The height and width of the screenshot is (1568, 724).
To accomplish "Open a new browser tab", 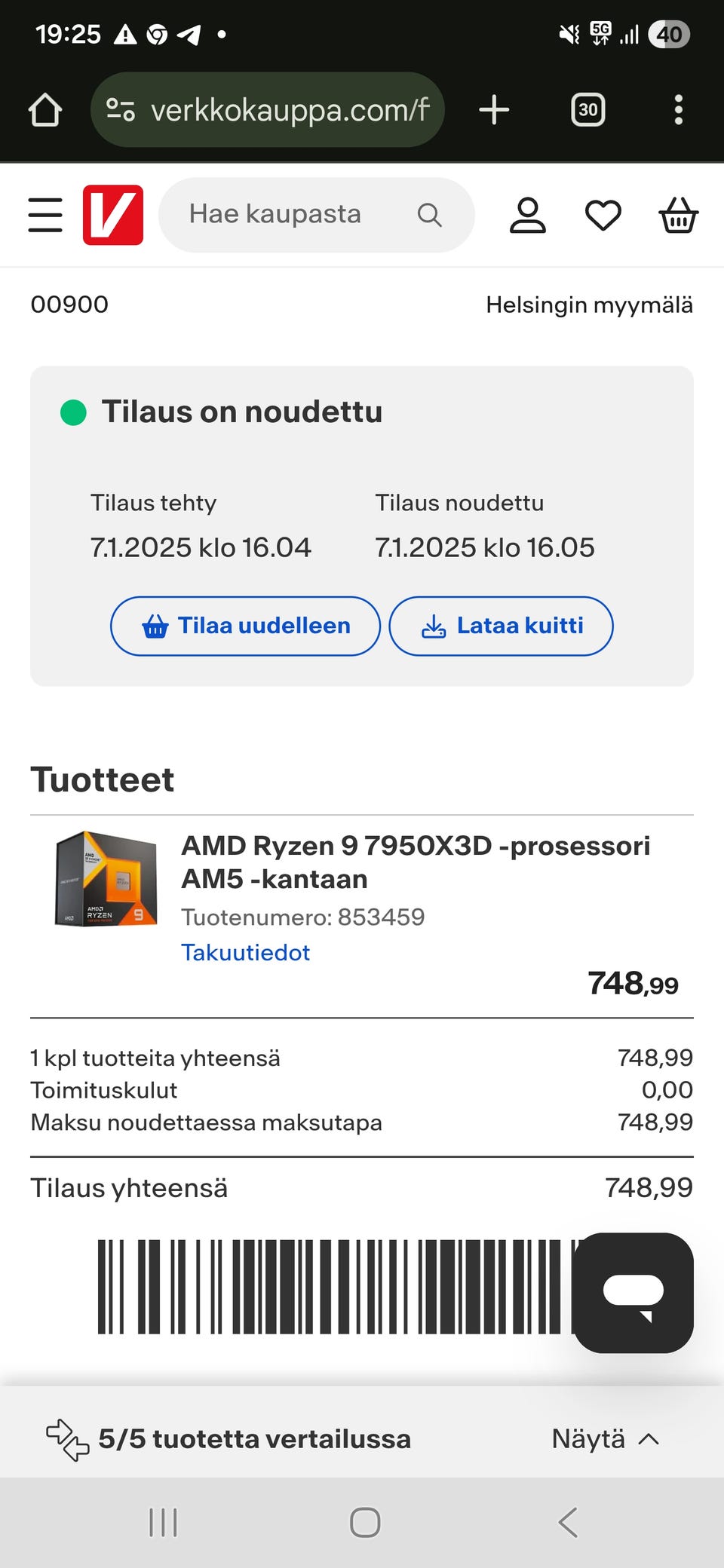I will (494, 110).
